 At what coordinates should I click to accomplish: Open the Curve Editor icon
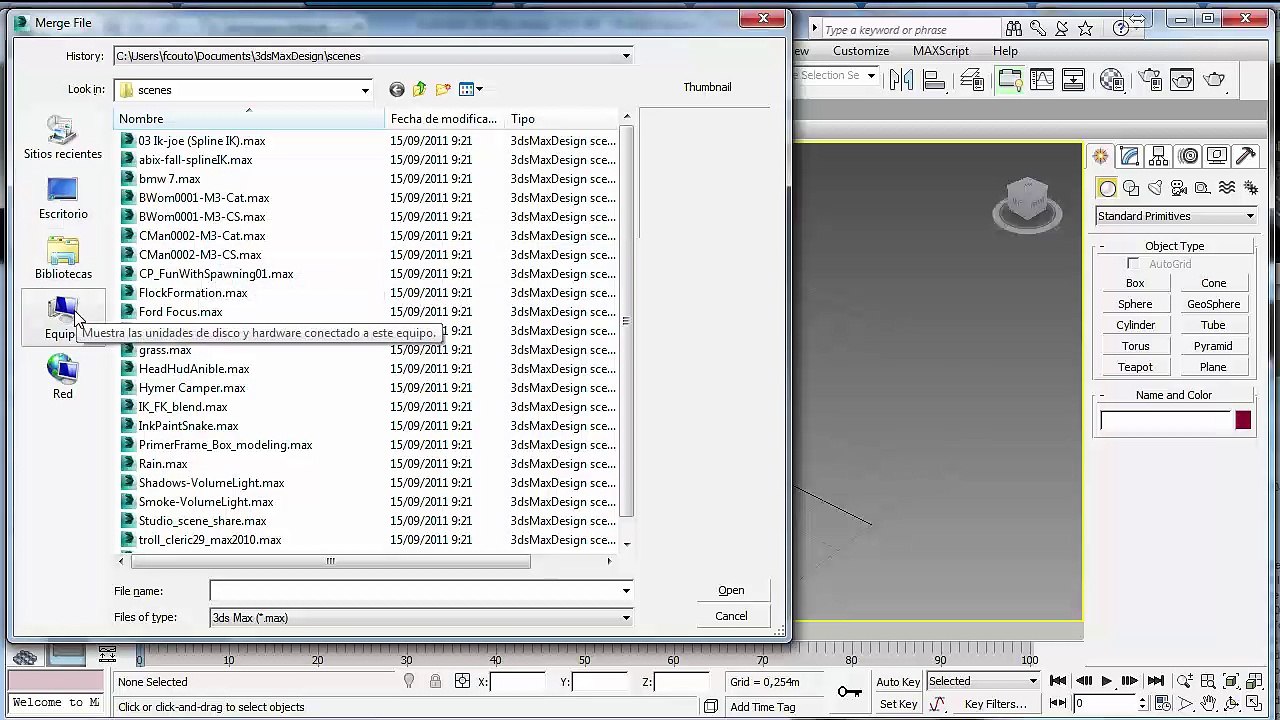pos(1042,80)
